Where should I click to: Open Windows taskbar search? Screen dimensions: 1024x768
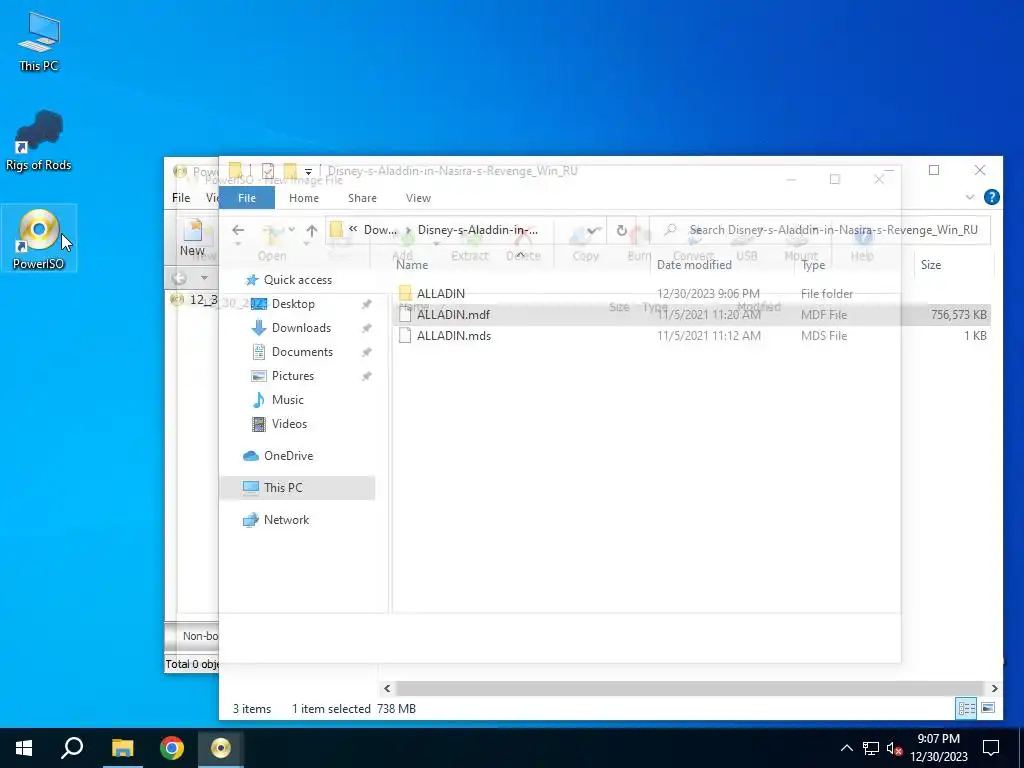[x=72, y=748]
